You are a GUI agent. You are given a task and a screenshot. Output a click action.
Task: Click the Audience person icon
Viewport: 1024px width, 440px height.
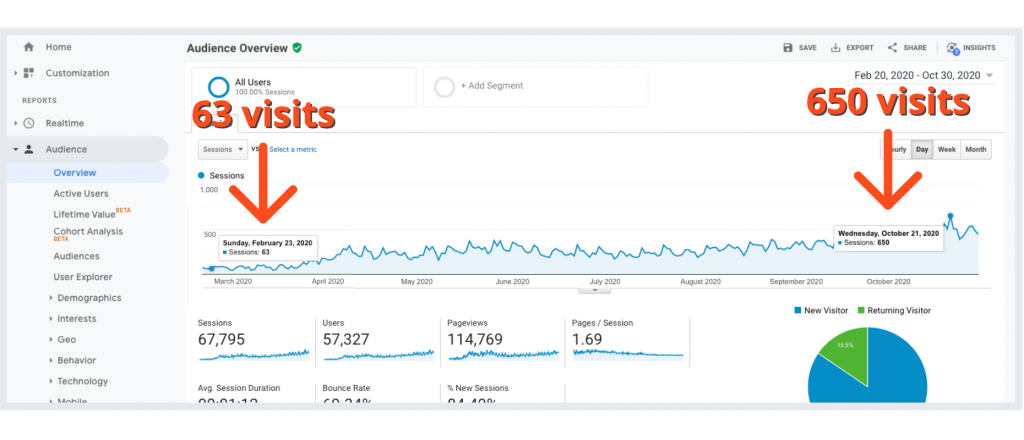(x=28, y=149)
